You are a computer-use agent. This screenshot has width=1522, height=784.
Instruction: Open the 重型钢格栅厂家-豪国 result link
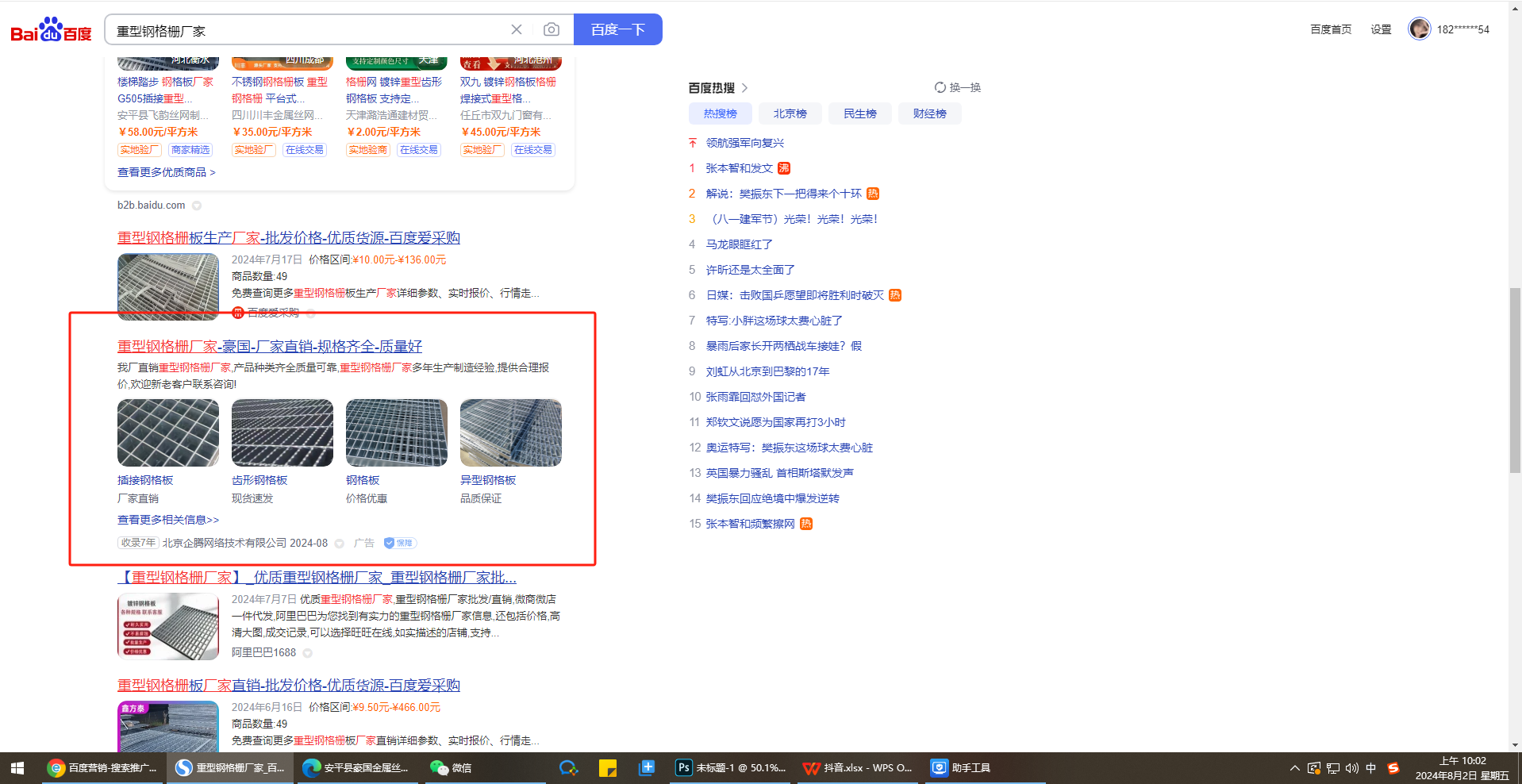270,347
